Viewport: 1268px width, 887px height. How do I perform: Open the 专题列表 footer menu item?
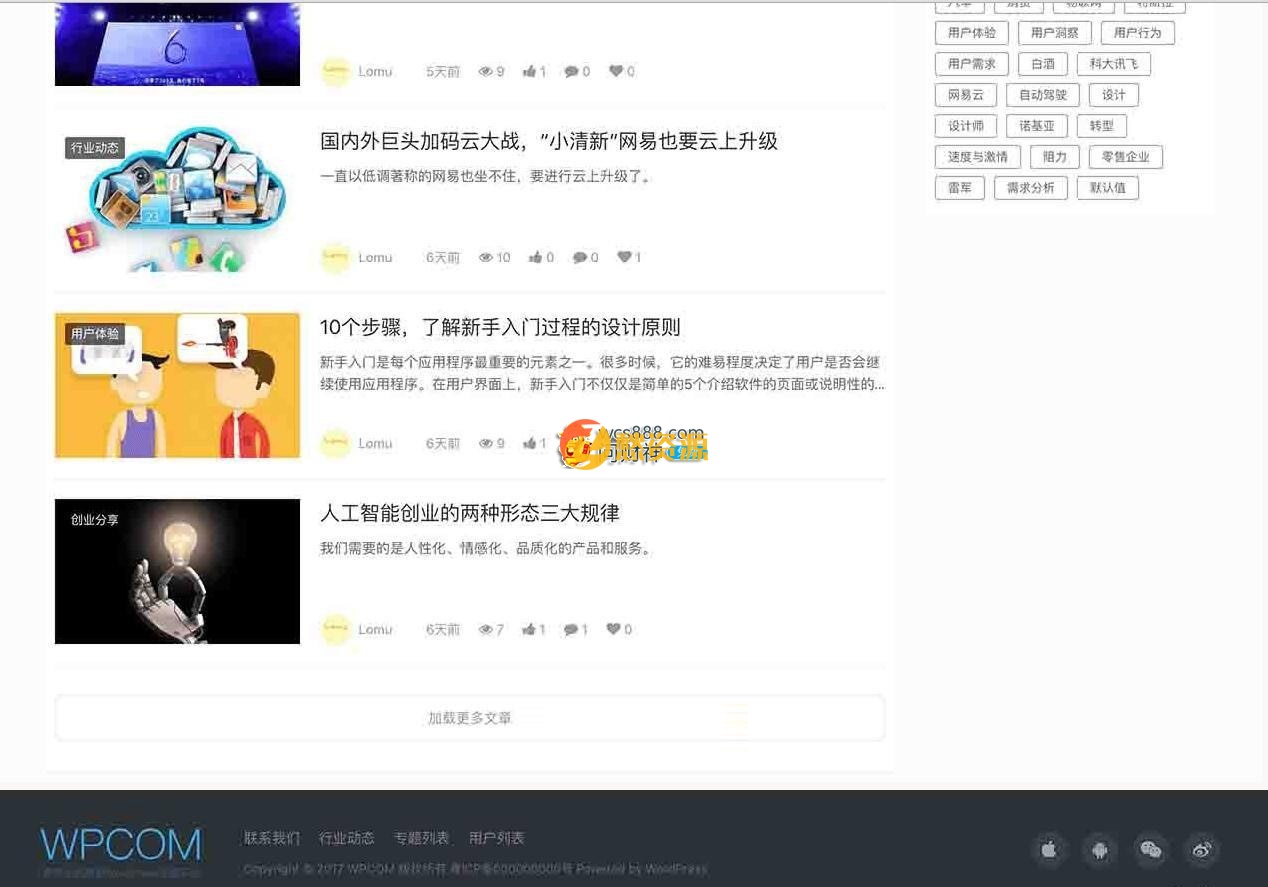(x=420, y=839)
